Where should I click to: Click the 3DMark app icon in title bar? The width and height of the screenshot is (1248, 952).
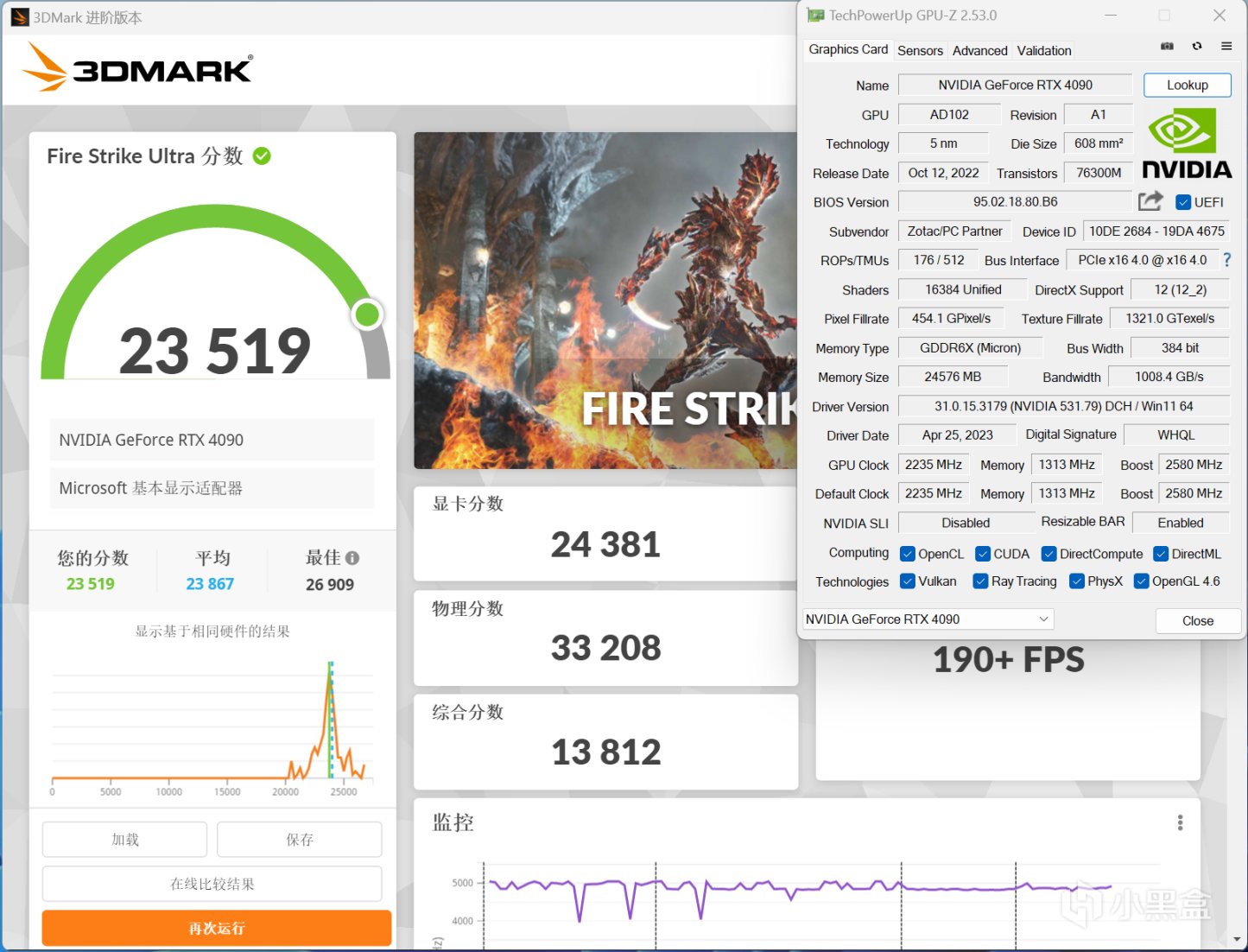point(20,17)
